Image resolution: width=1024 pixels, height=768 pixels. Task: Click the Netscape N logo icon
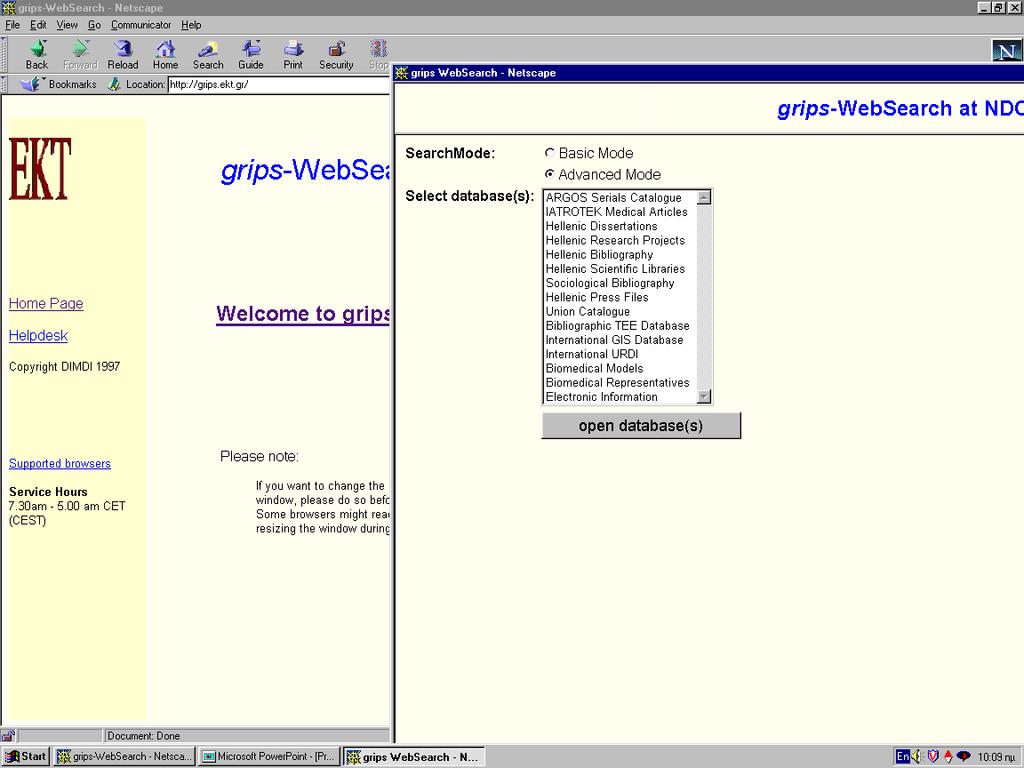click(1006, 50)
